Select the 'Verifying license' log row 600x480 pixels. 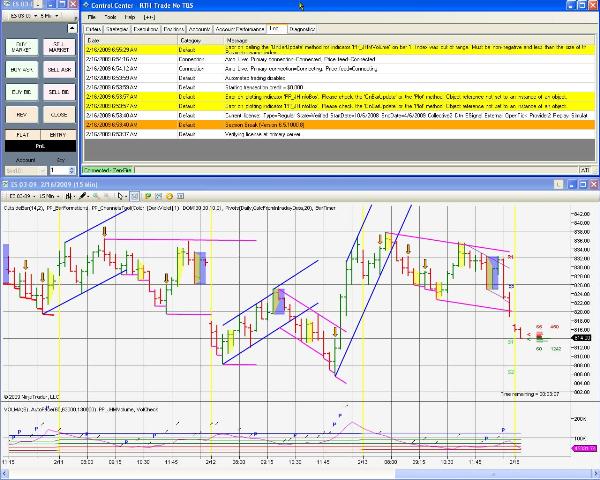point(340,134)
